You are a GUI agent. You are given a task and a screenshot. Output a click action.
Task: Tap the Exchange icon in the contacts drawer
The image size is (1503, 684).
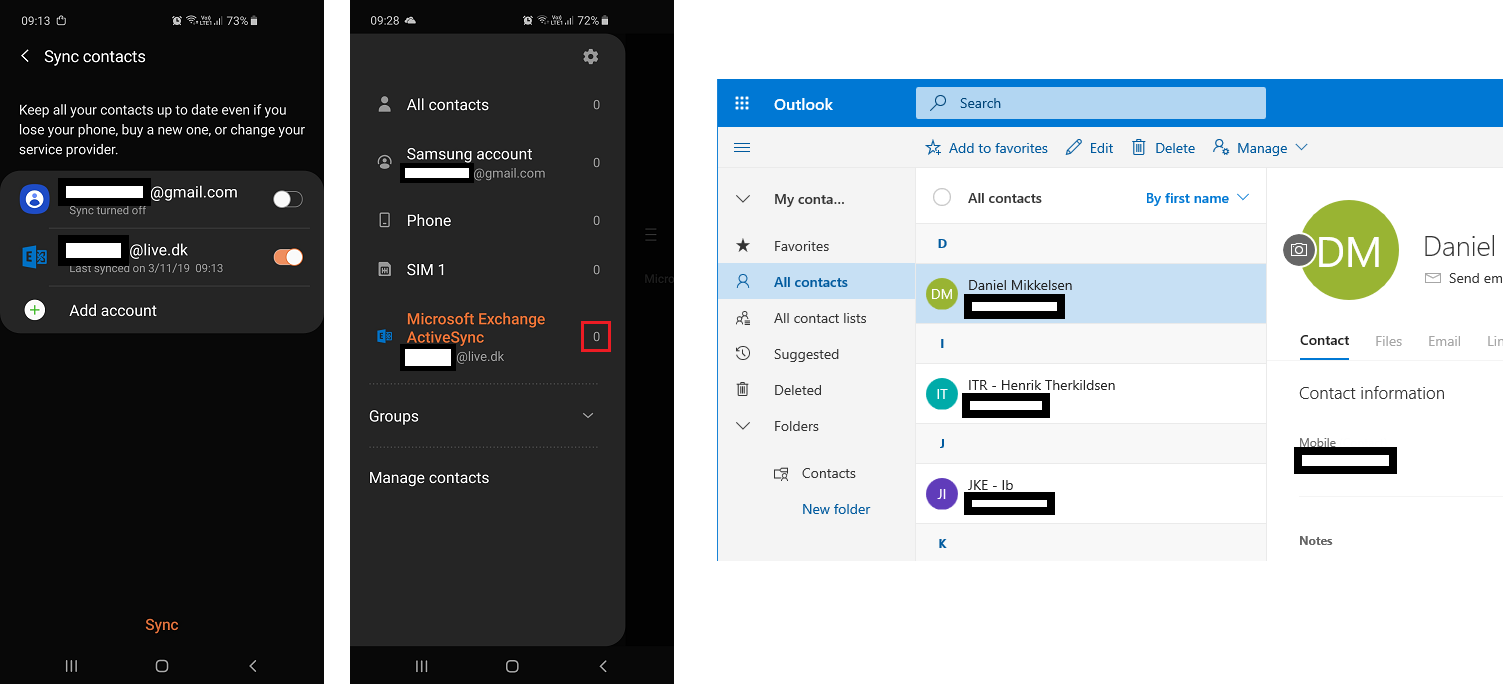(384, 337)
